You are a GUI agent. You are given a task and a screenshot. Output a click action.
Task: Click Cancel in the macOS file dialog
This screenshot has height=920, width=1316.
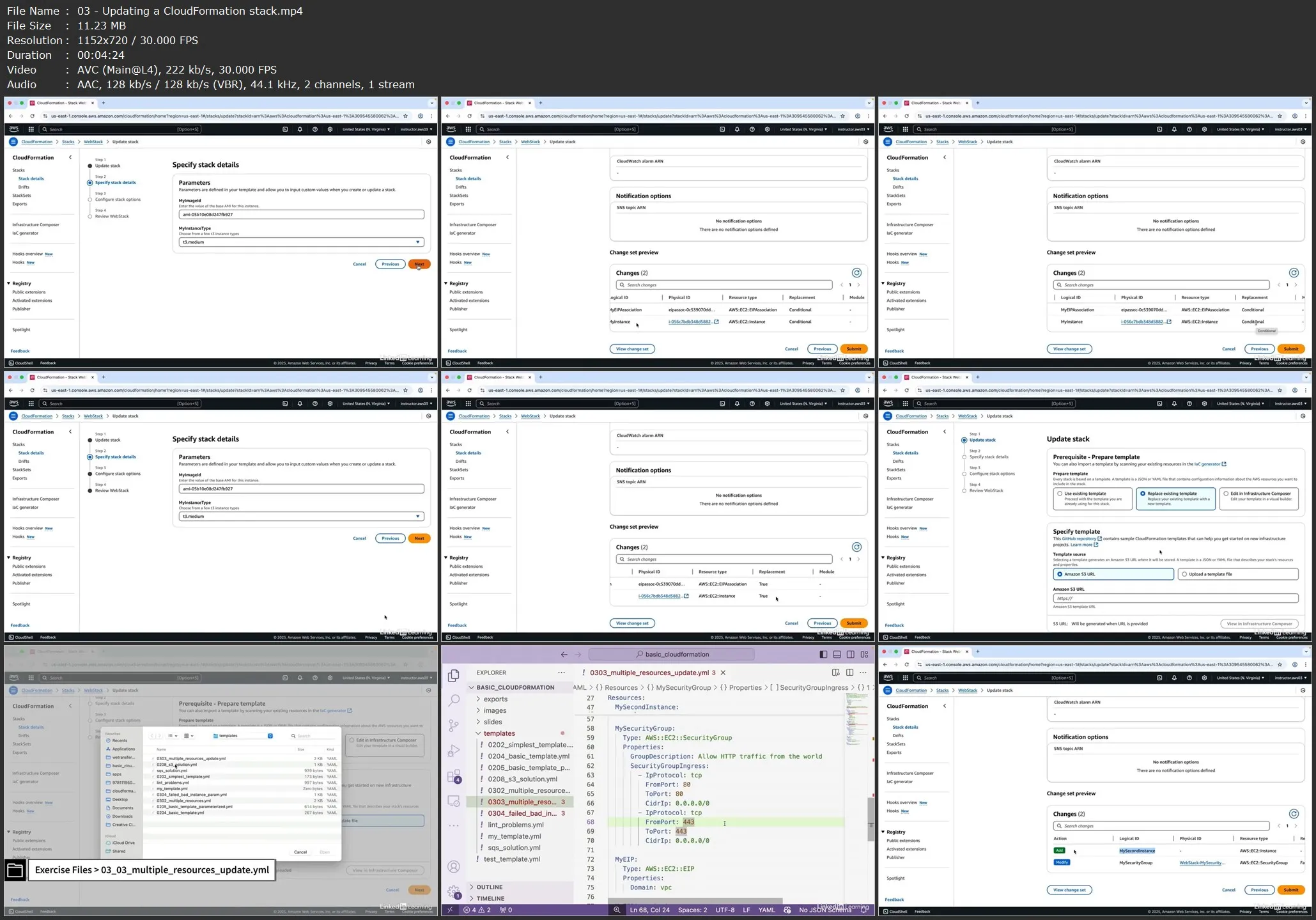click(x=300, y=852)
